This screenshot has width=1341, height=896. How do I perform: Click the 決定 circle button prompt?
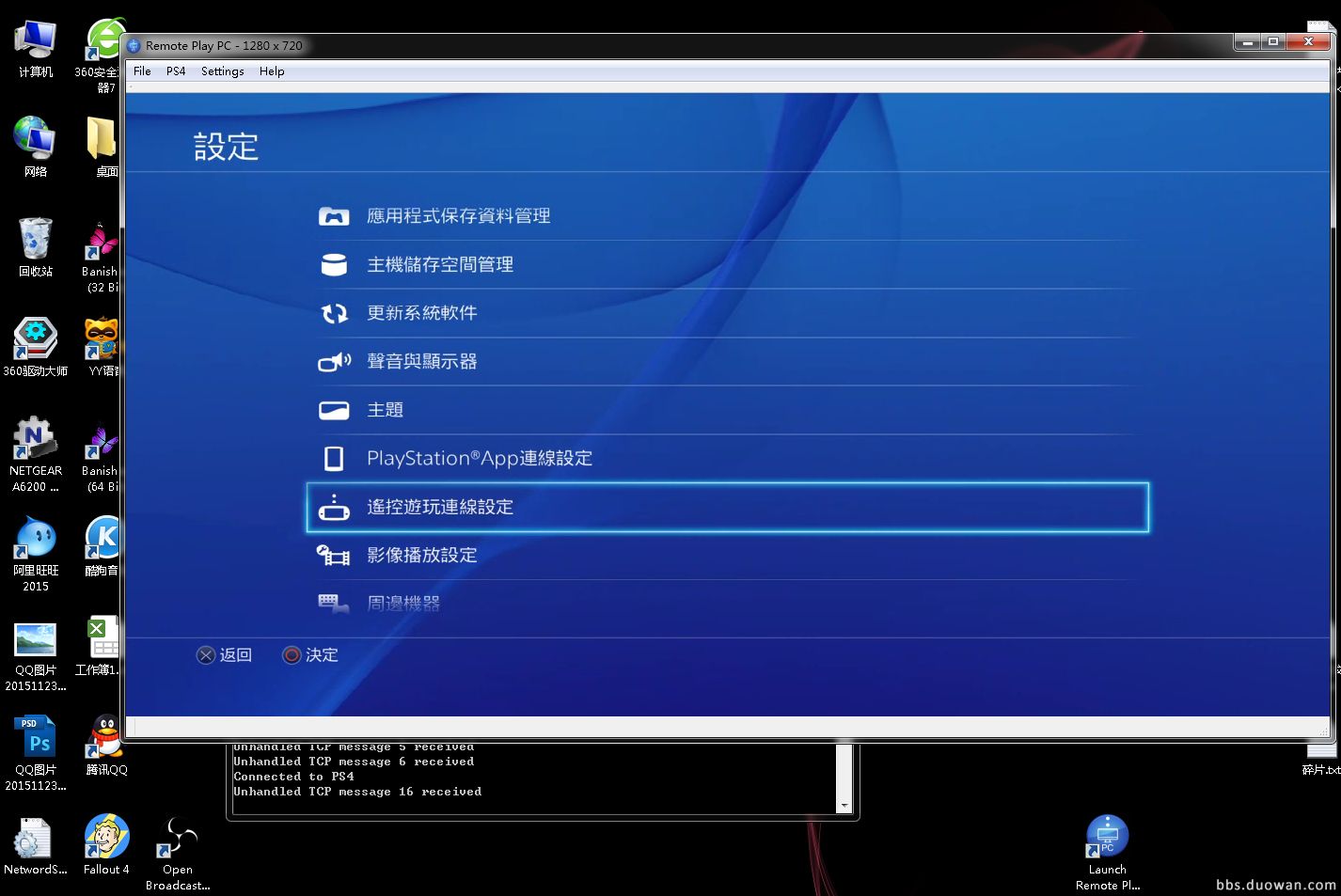[310, 655]
